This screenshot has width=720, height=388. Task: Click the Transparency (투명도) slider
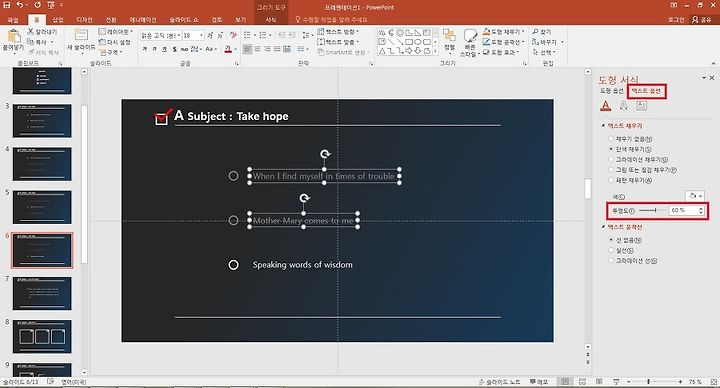pyautogui.click(x=652, y=210)
